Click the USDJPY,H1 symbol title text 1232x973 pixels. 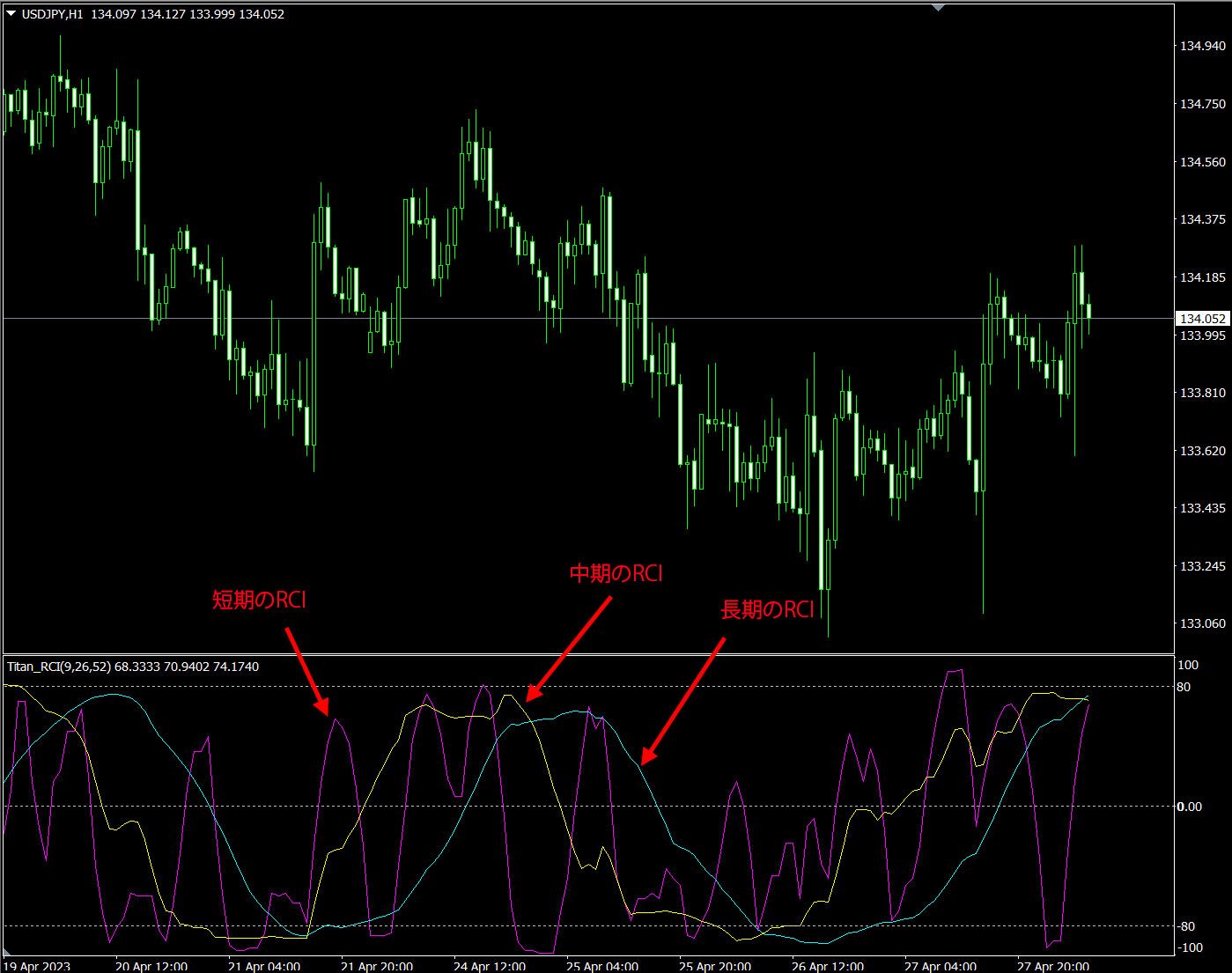pos(52,14)
